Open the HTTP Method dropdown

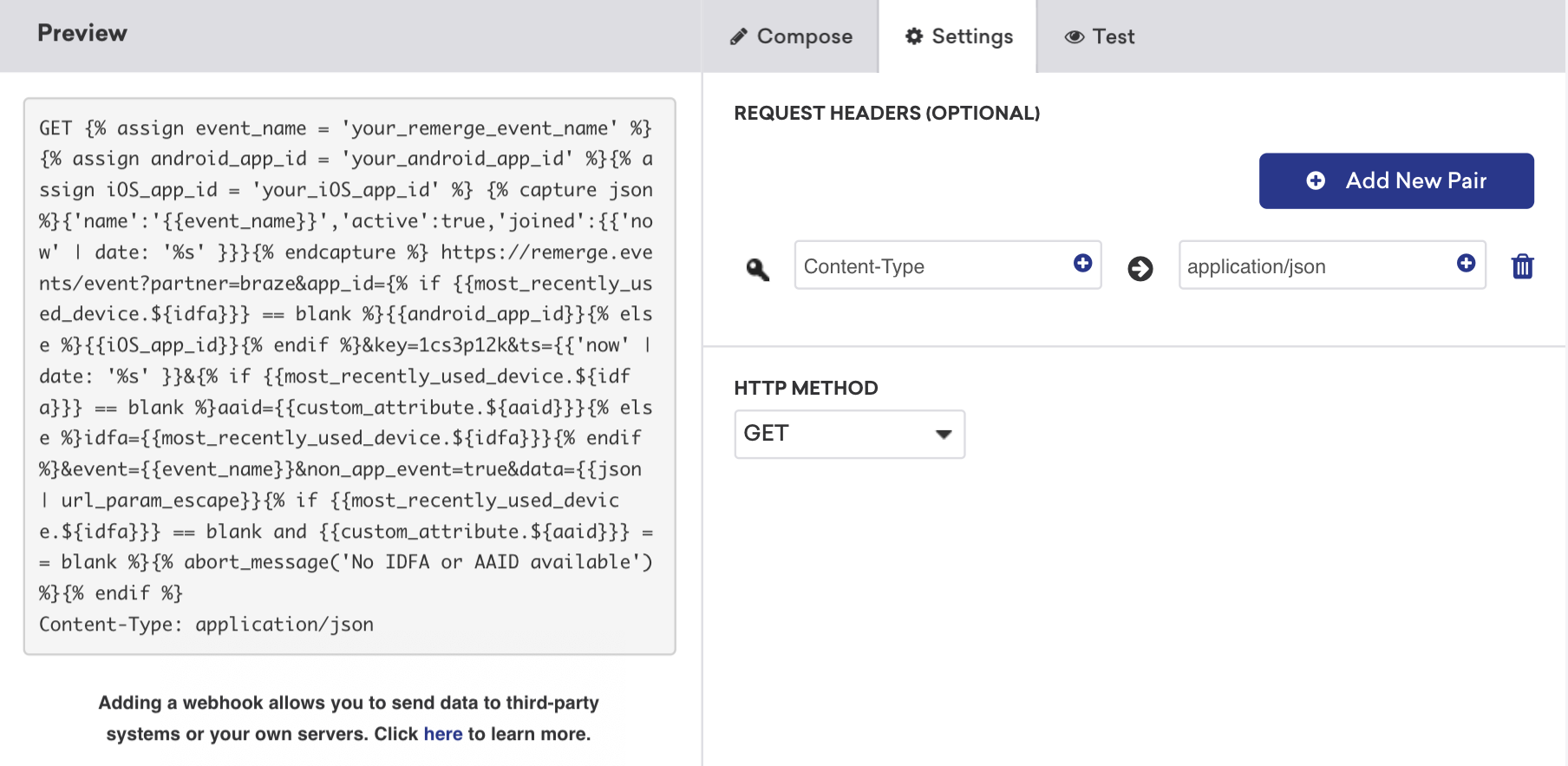click(x=849, y=434)
